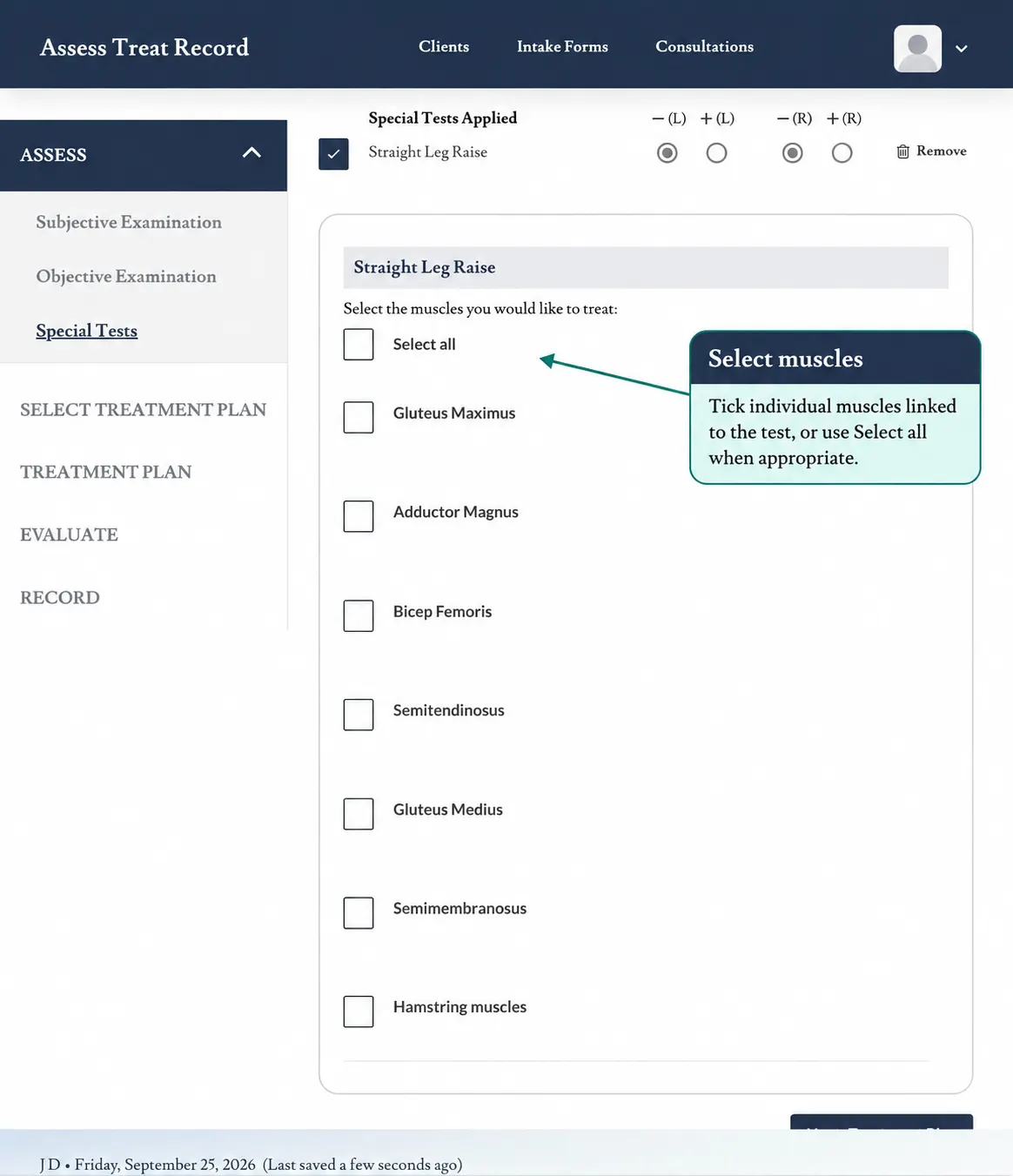Uncheck the Straight Leg Raise test checkbox
This screenshot has height=1176, width=1013.
click(333, 154)
